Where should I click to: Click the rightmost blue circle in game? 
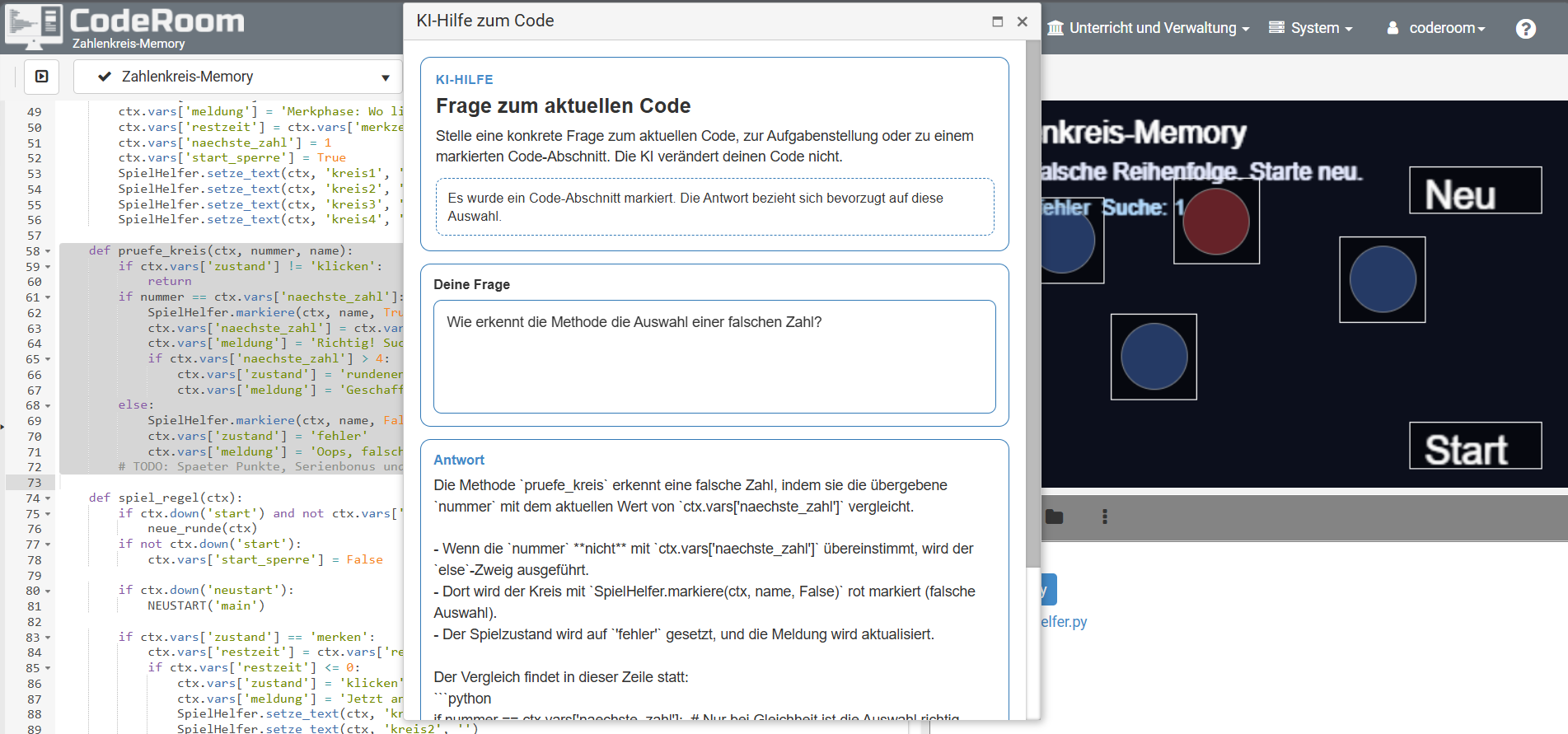coord(1383,279)
